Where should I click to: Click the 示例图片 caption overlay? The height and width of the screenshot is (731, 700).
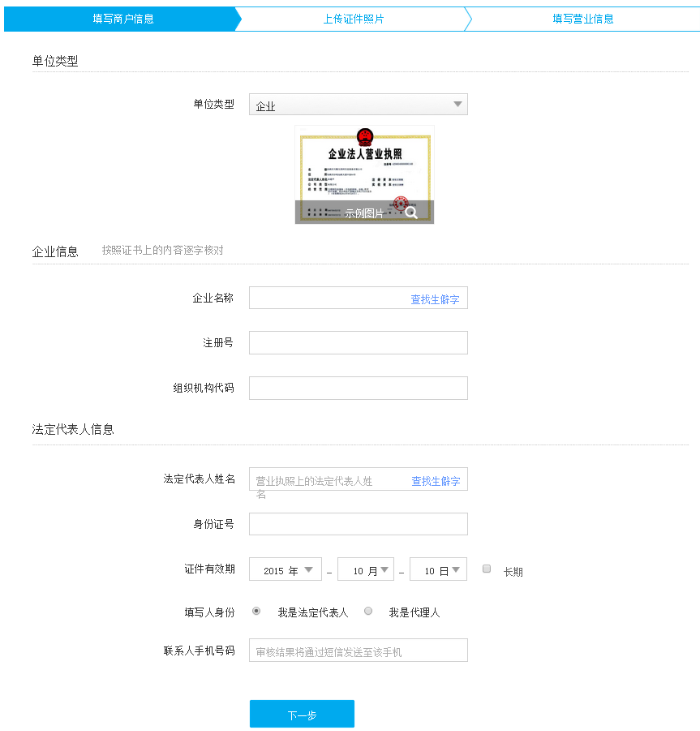click(x=364, y=213)
